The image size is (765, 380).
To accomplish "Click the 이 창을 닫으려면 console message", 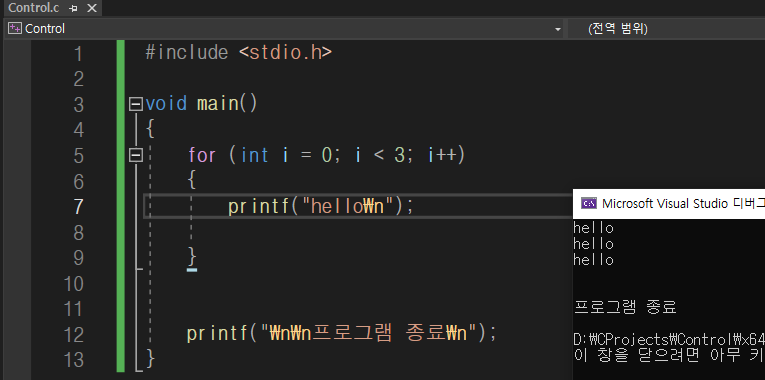I will pos(669,355).
